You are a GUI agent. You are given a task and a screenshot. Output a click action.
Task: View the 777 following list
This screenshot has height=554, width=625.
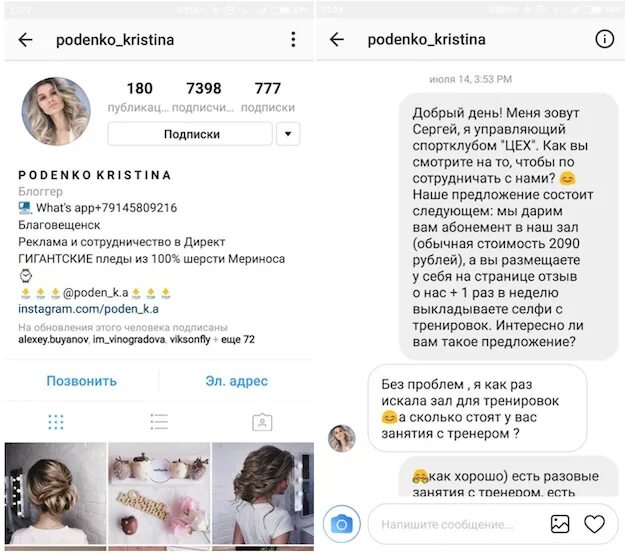tap(268, 97)
